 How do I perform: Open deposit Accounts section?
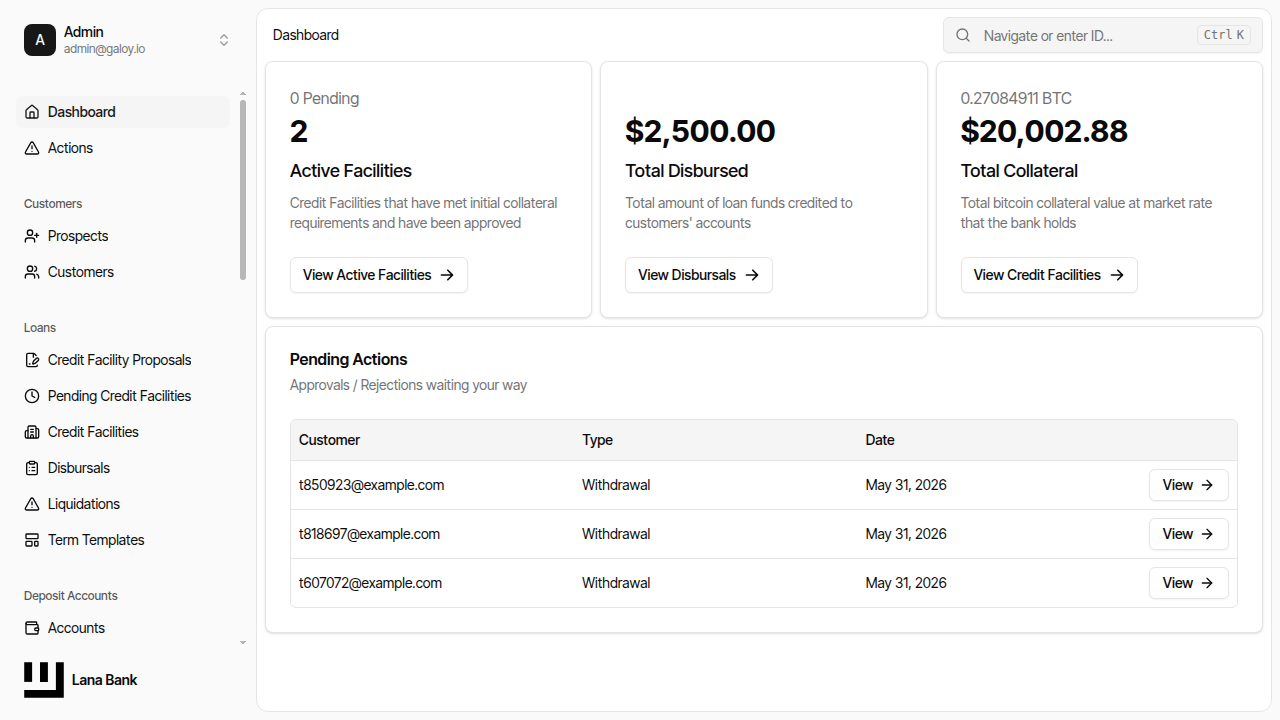pos(123,628)
